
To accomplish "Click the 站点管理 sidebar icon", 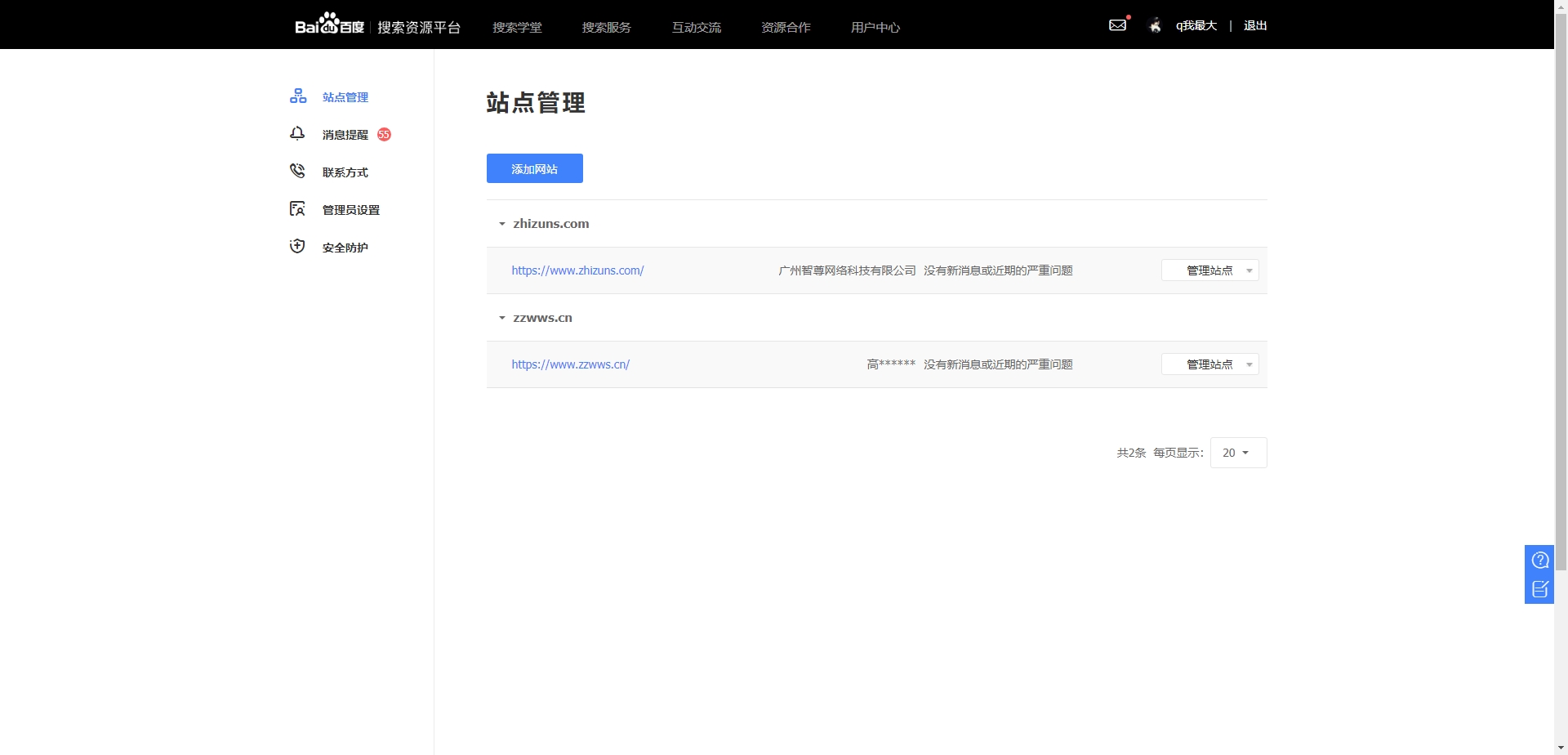I will pos(298,96).
